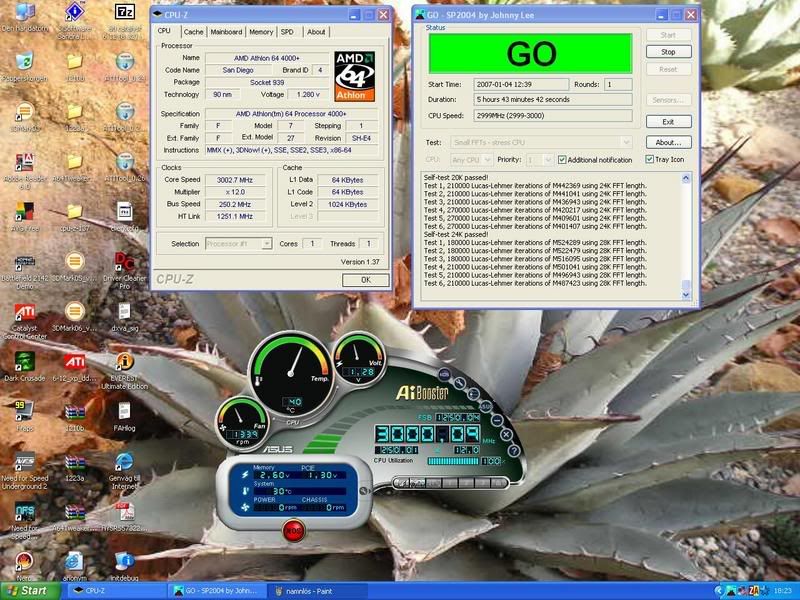800x600 pixels.
Task: Click the SP2004 log scrollbar down arrow
Action: [686, 295]
